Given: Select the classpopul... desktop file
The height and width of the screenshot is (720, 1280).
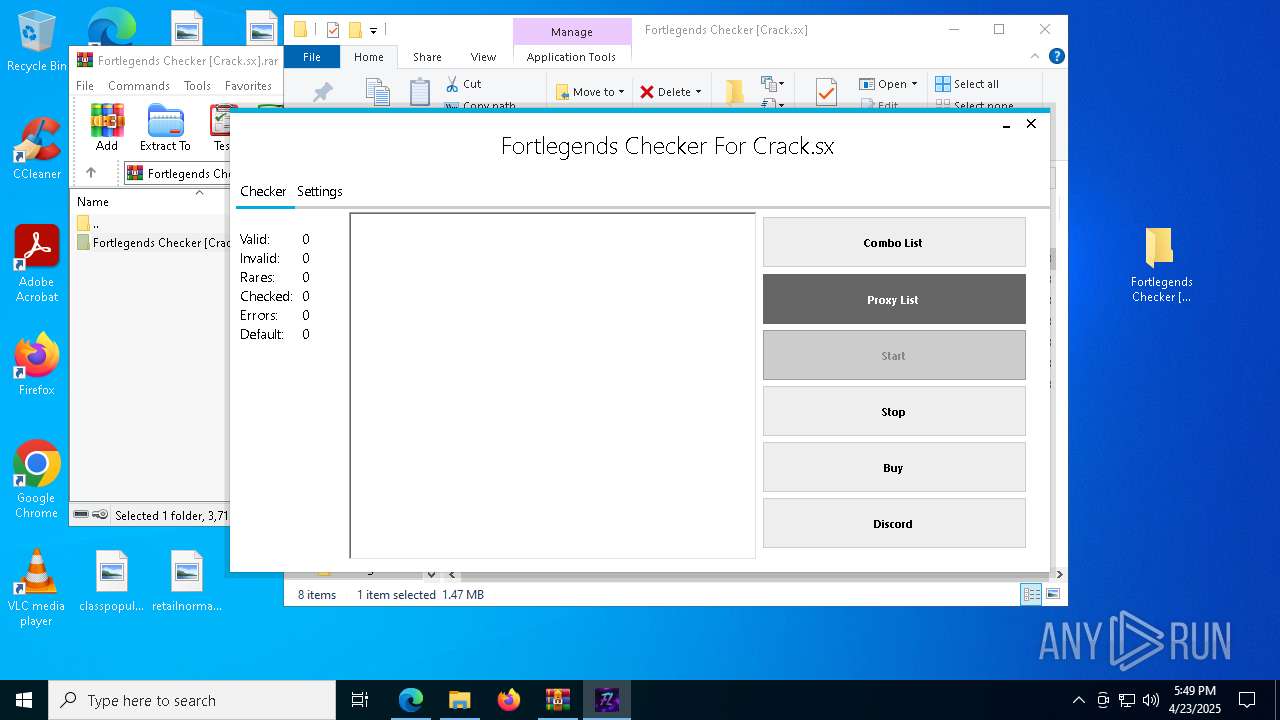Looking at the screenshot, I should pos(112,581).
